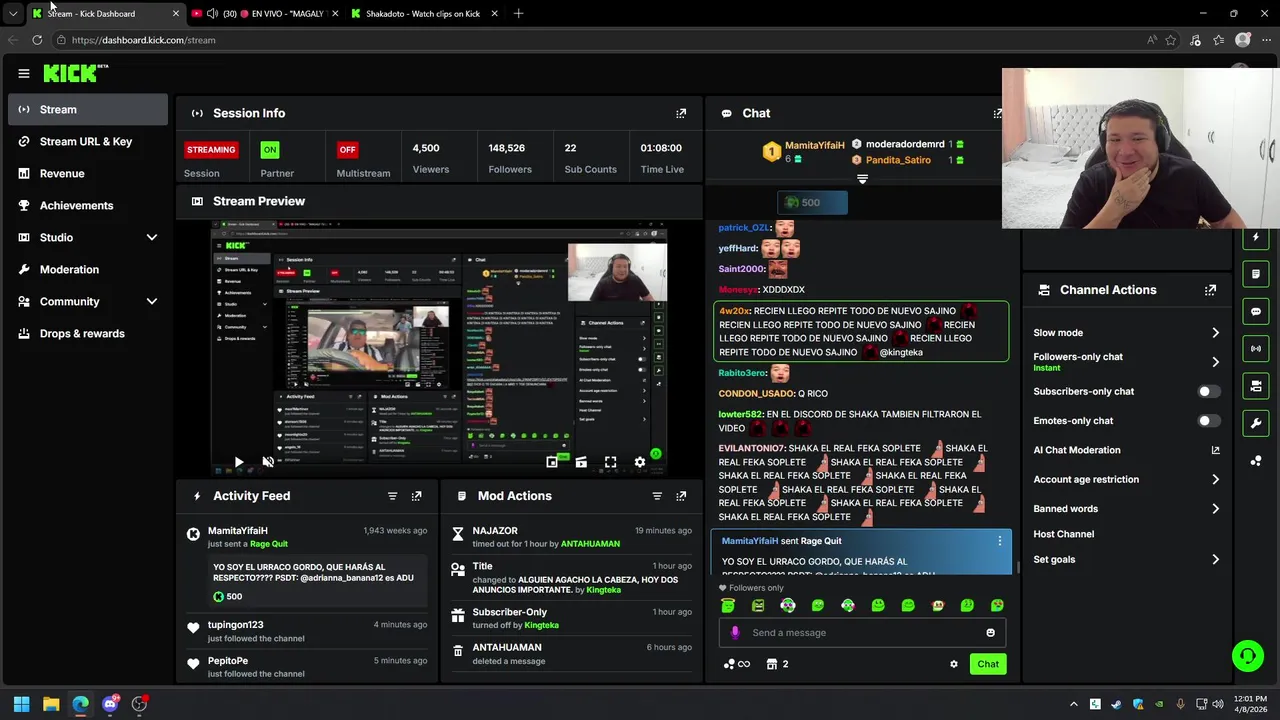
Task: Open stream preview settings gear
Action: click(640, 462)
